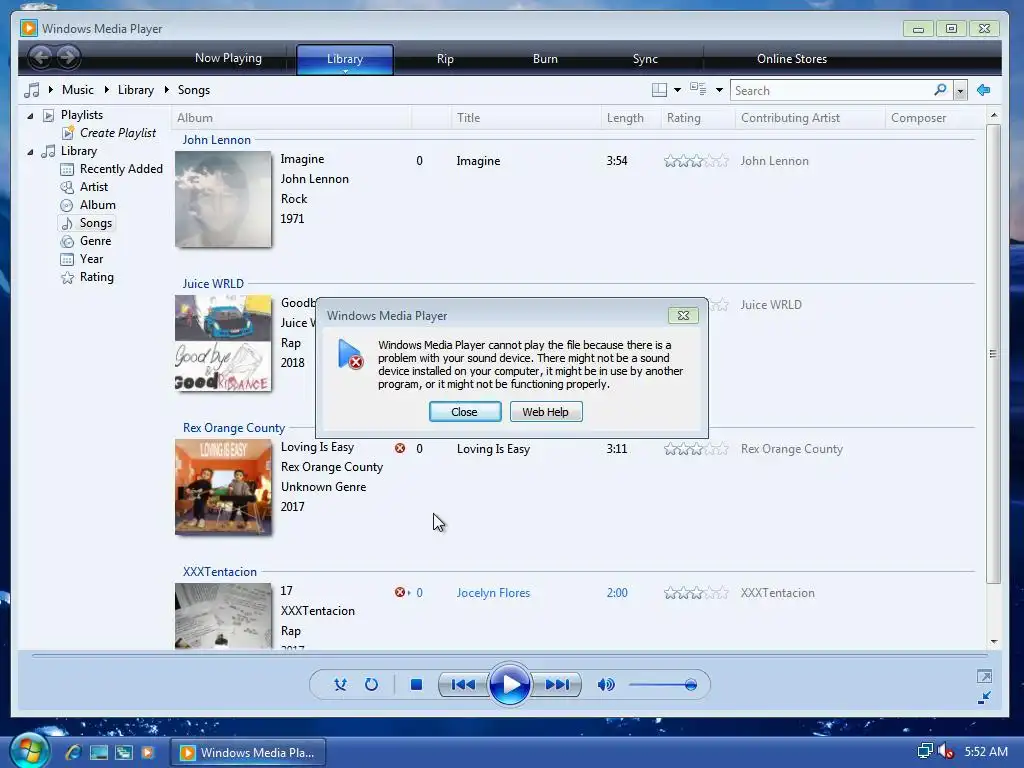Open the Windows Start orb
Screen dimensions: 1024x768
(x=29, y=751)
